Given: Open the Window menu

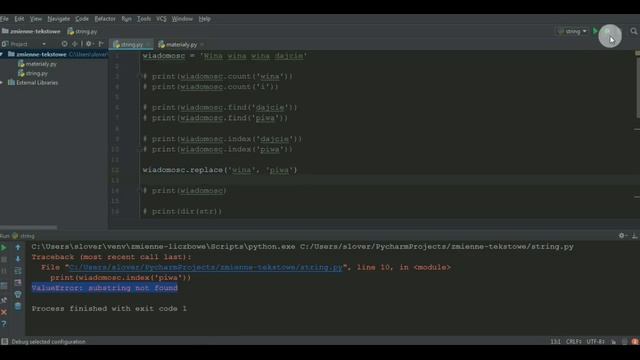Looking at the screenshot, I should coord(182,19).
